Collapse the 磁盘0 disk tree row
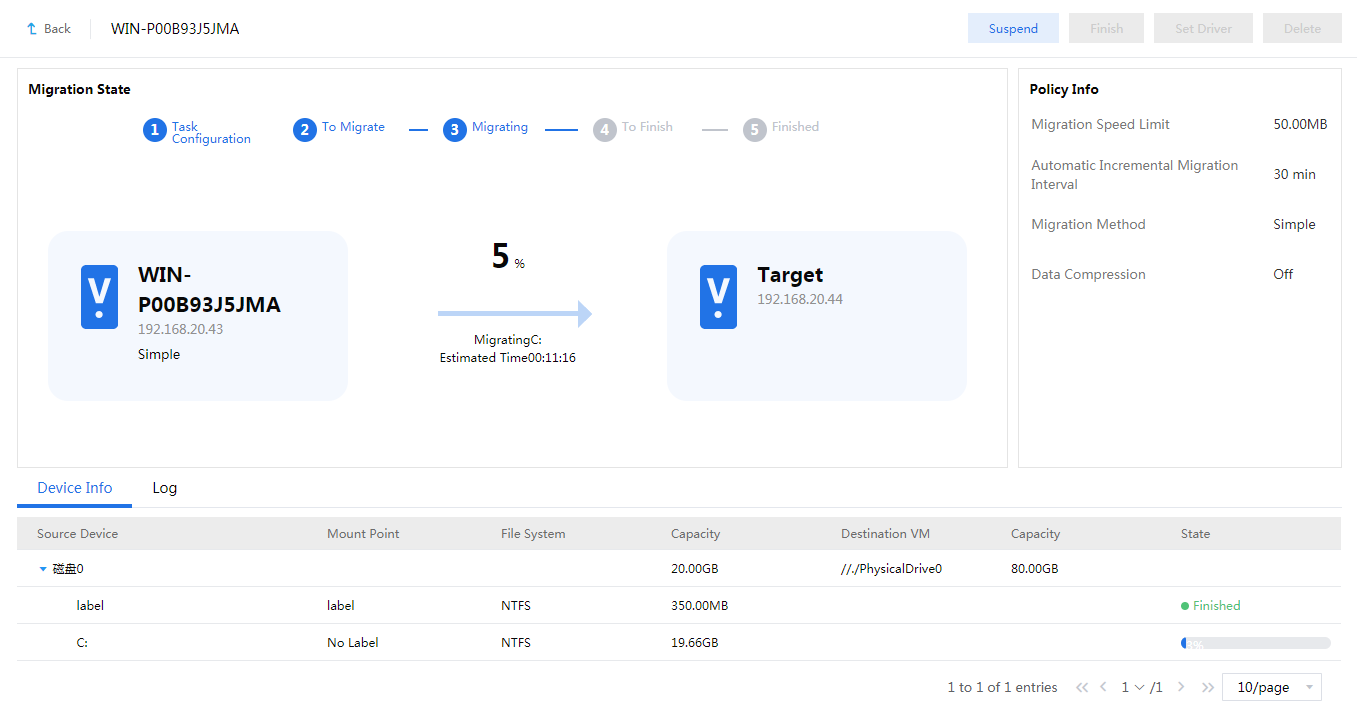Screen dimensions: 1357x724 [x=43, y=569]
